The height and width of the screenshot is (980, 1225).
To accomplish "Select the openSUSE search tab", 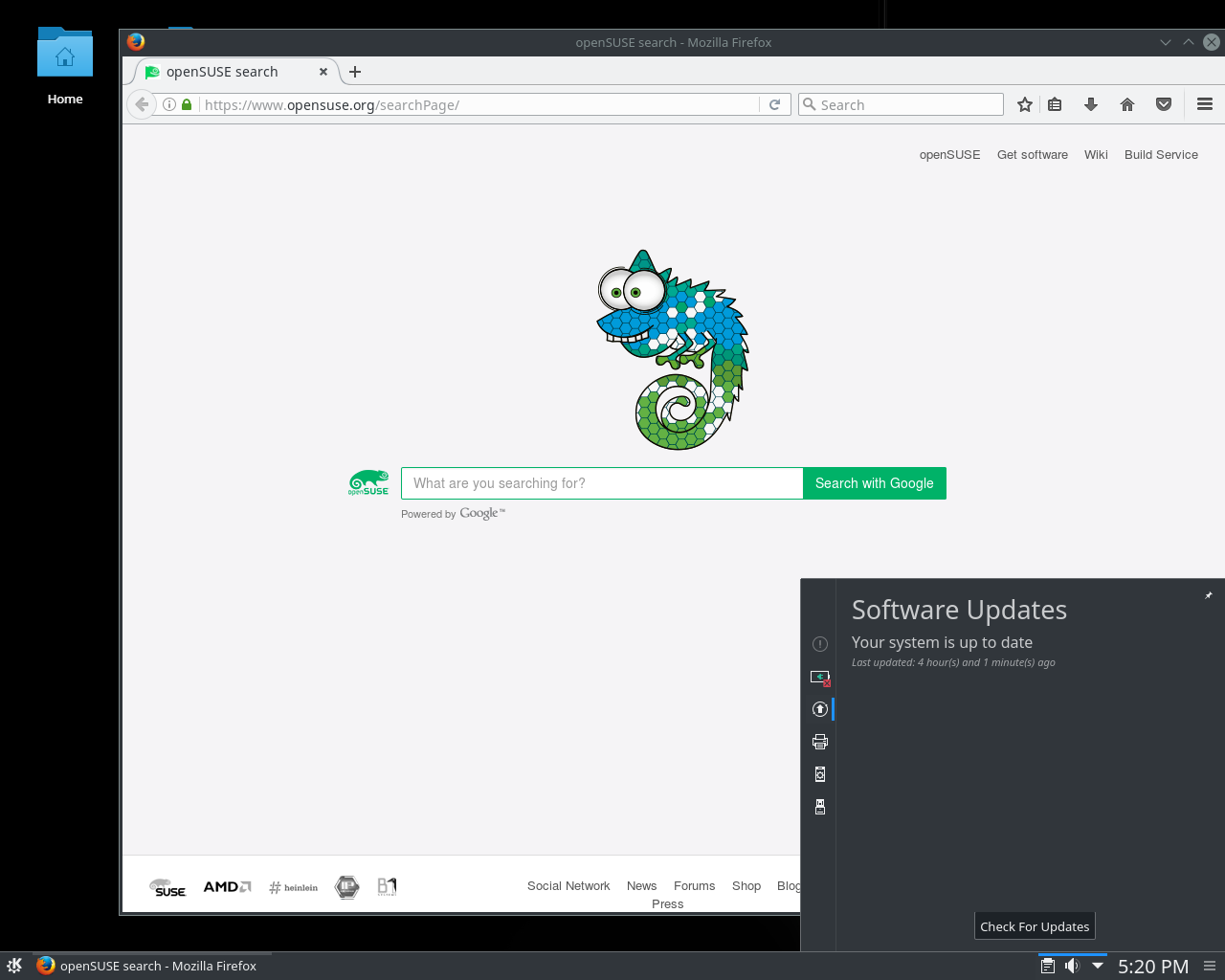I will coord(231,72).
